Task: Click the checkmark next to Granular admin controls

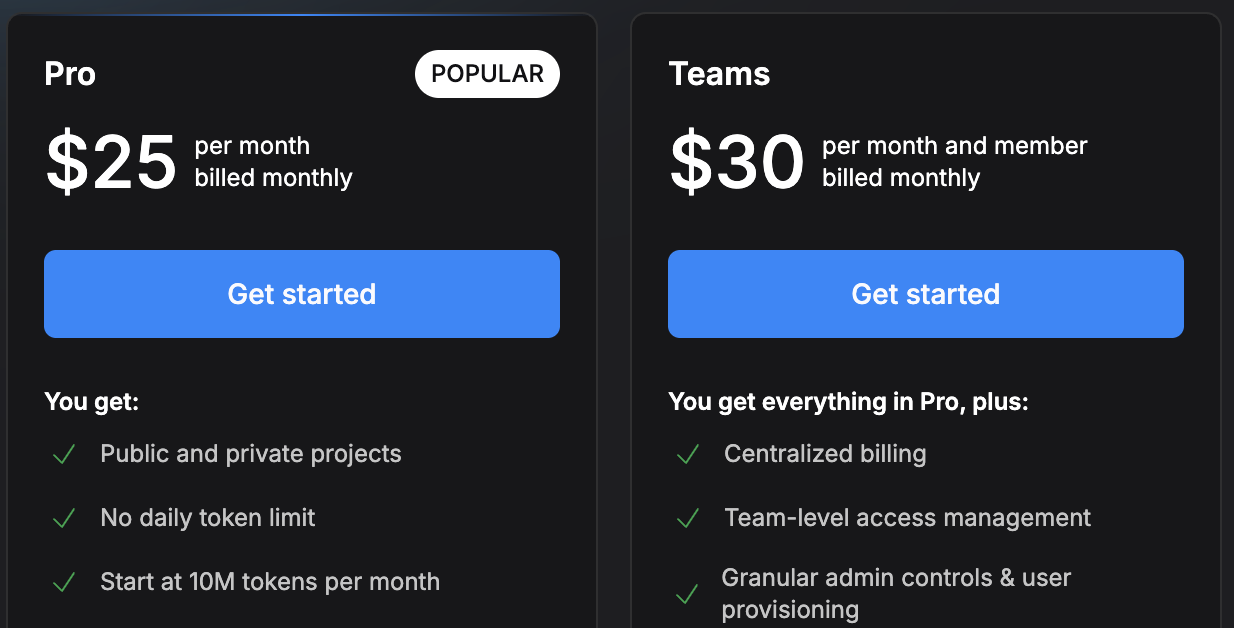Action: [687, 592]
